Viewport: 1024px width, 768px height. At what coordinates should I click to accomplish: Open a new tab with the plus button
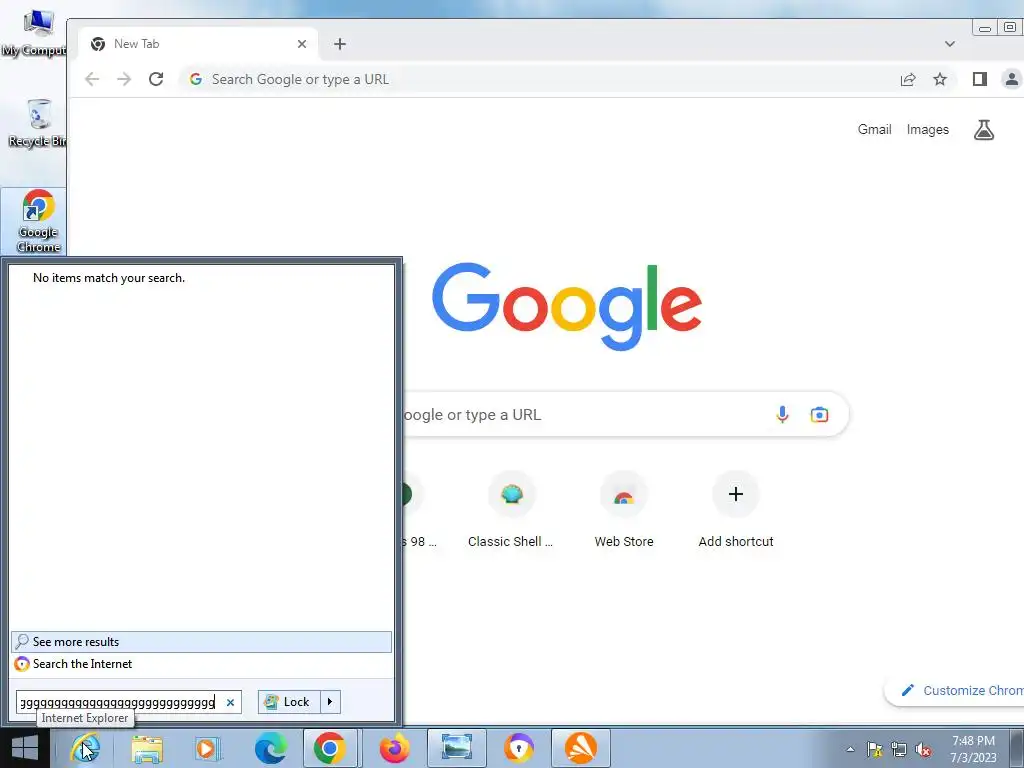click(340, 44)
